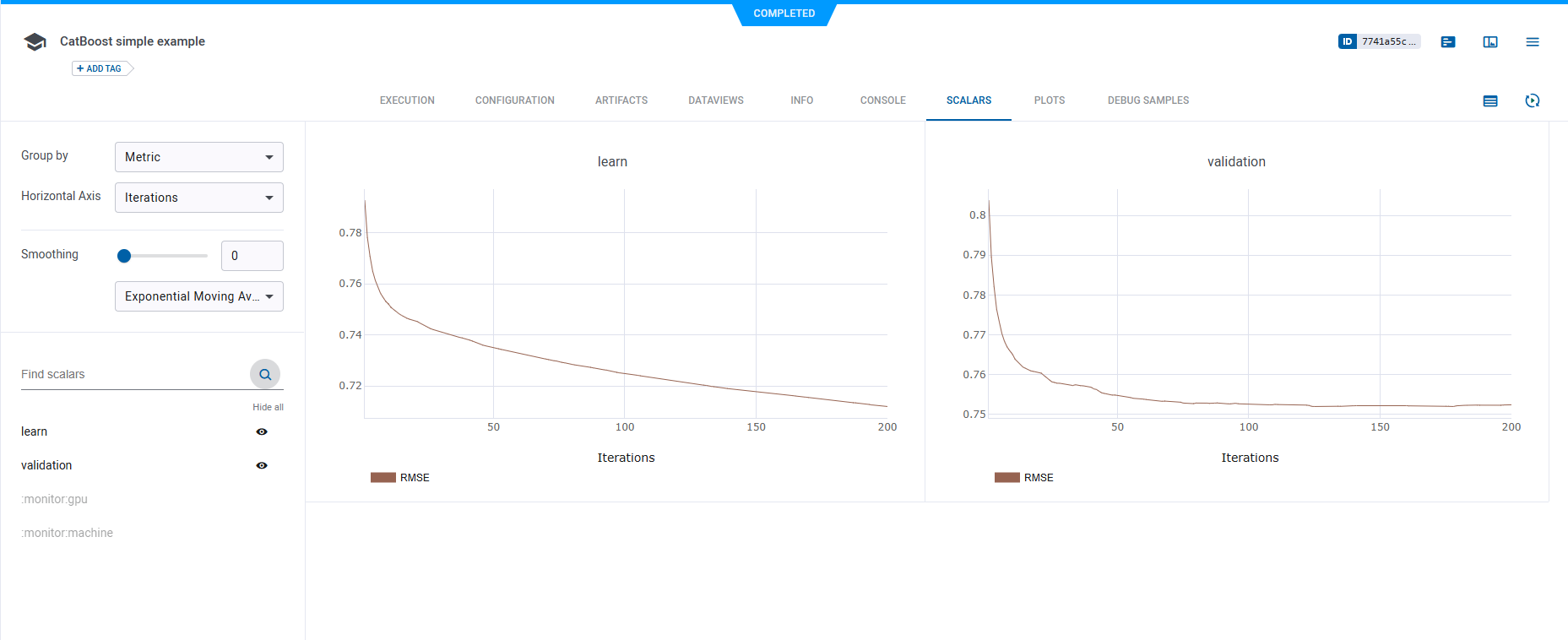Viewport: 1568px width, 640px height.
Task: Toggle RMSE series in learn legend
Action: 400,478
